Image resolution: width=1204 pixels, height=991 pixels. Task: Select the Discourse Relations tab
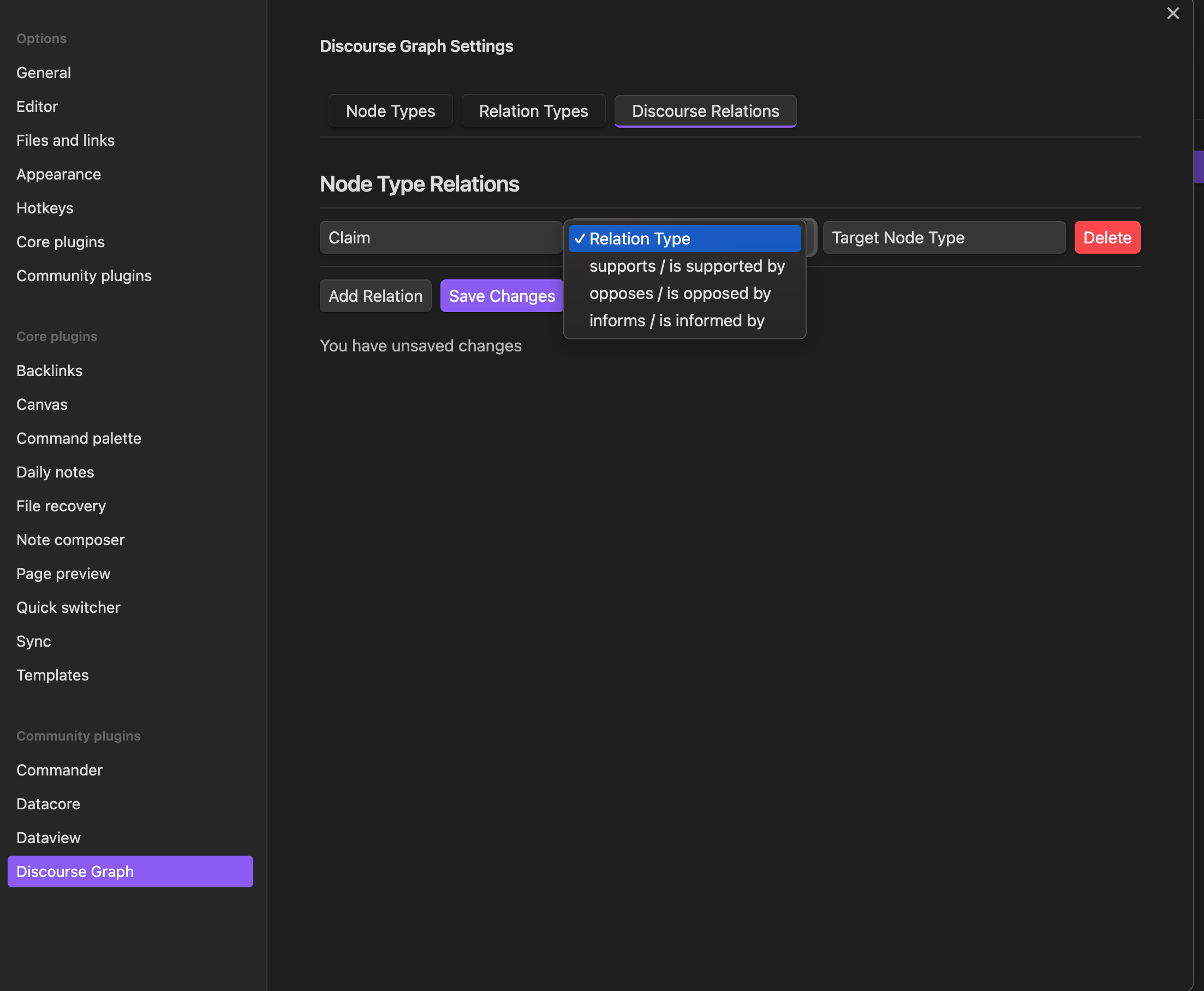(x=705, y=111)
